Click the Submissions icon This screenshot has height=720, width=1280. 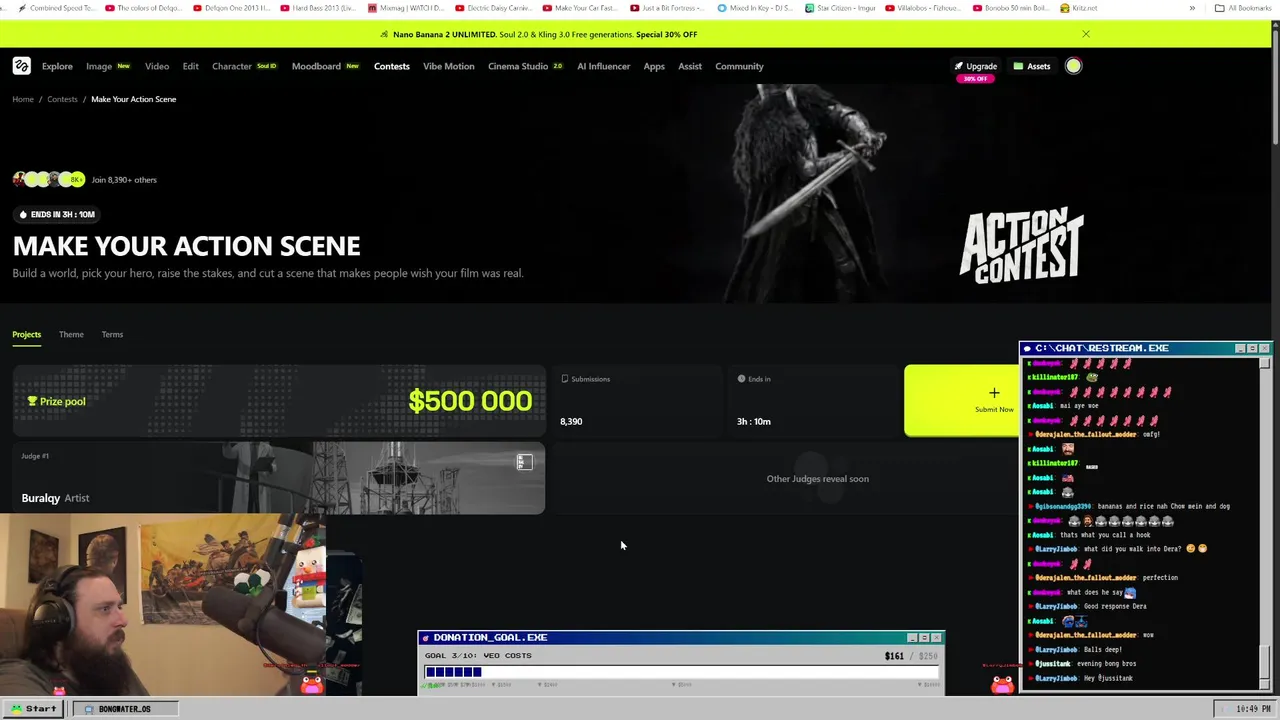[x=565, y=379]
